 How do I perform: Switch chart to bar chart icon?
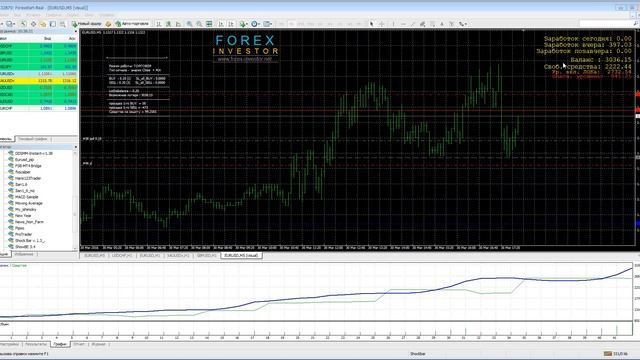coord(159,24)
